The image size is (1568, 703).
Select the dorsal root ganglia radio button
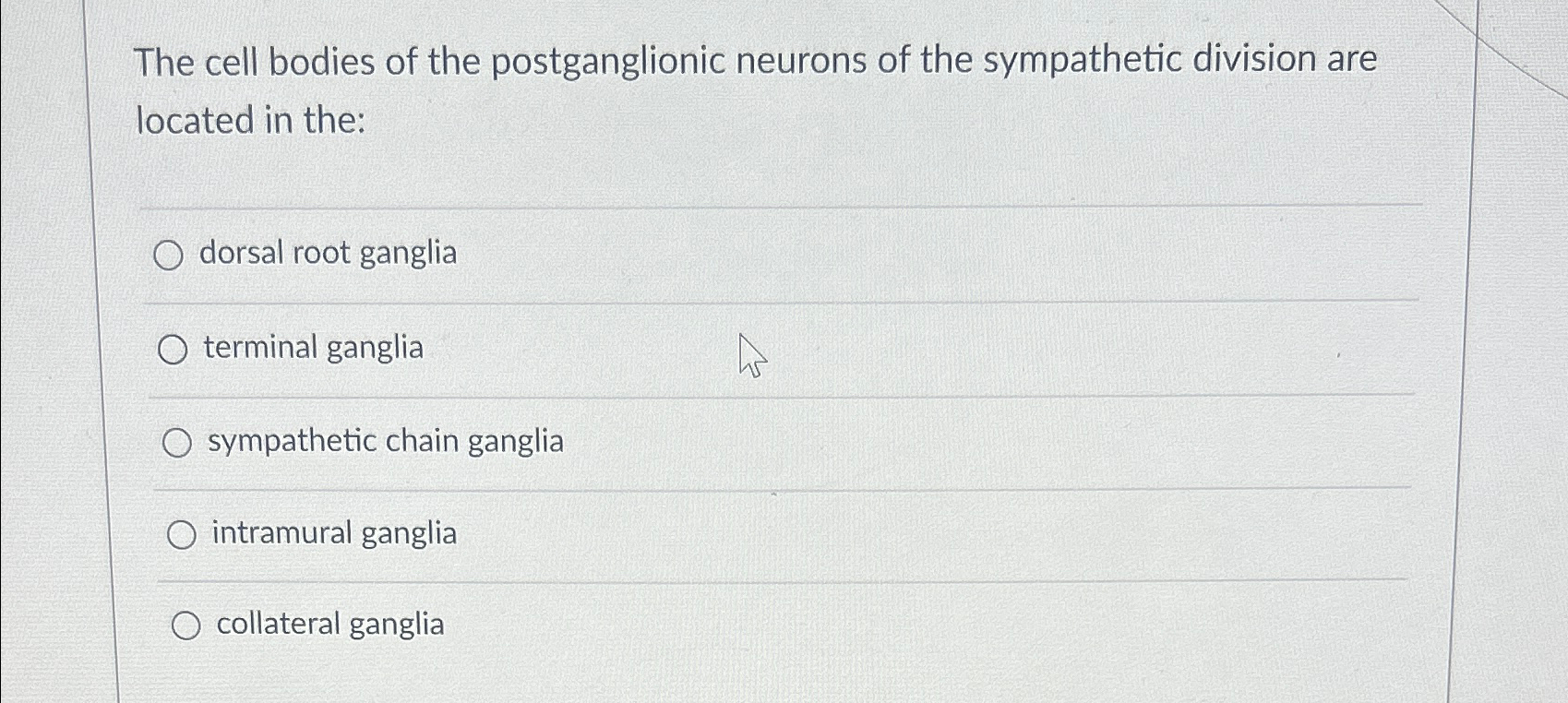click(170, 256)
